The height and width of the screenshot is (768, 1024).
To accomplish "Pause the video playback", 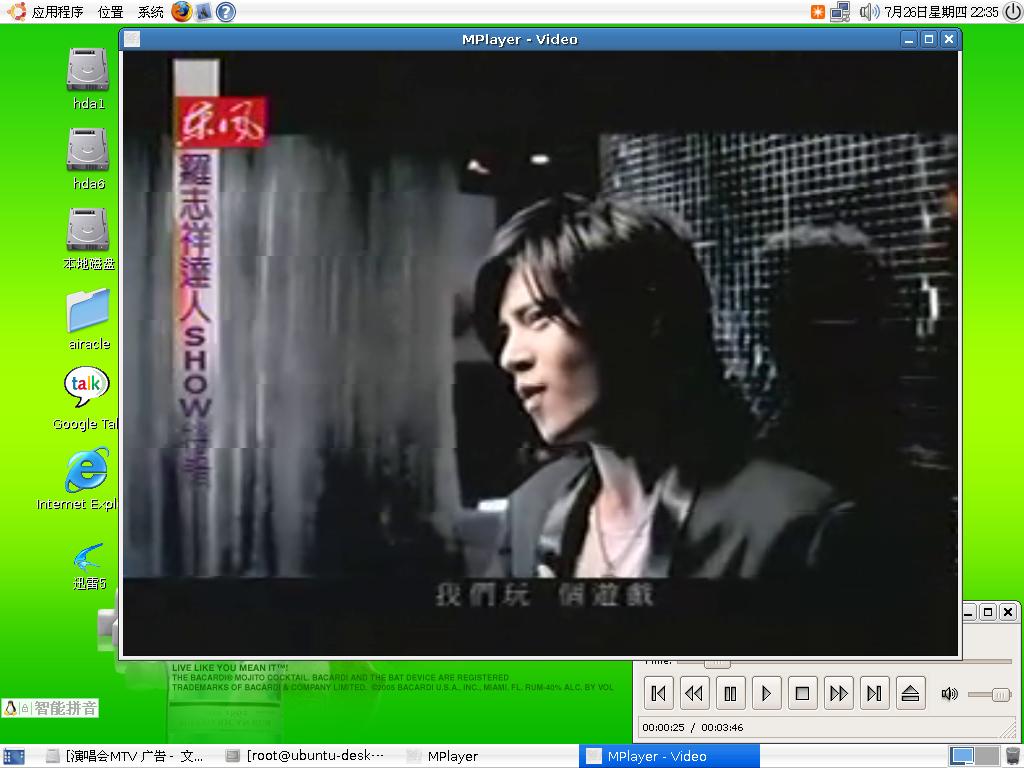I will (x=730, y=693).
